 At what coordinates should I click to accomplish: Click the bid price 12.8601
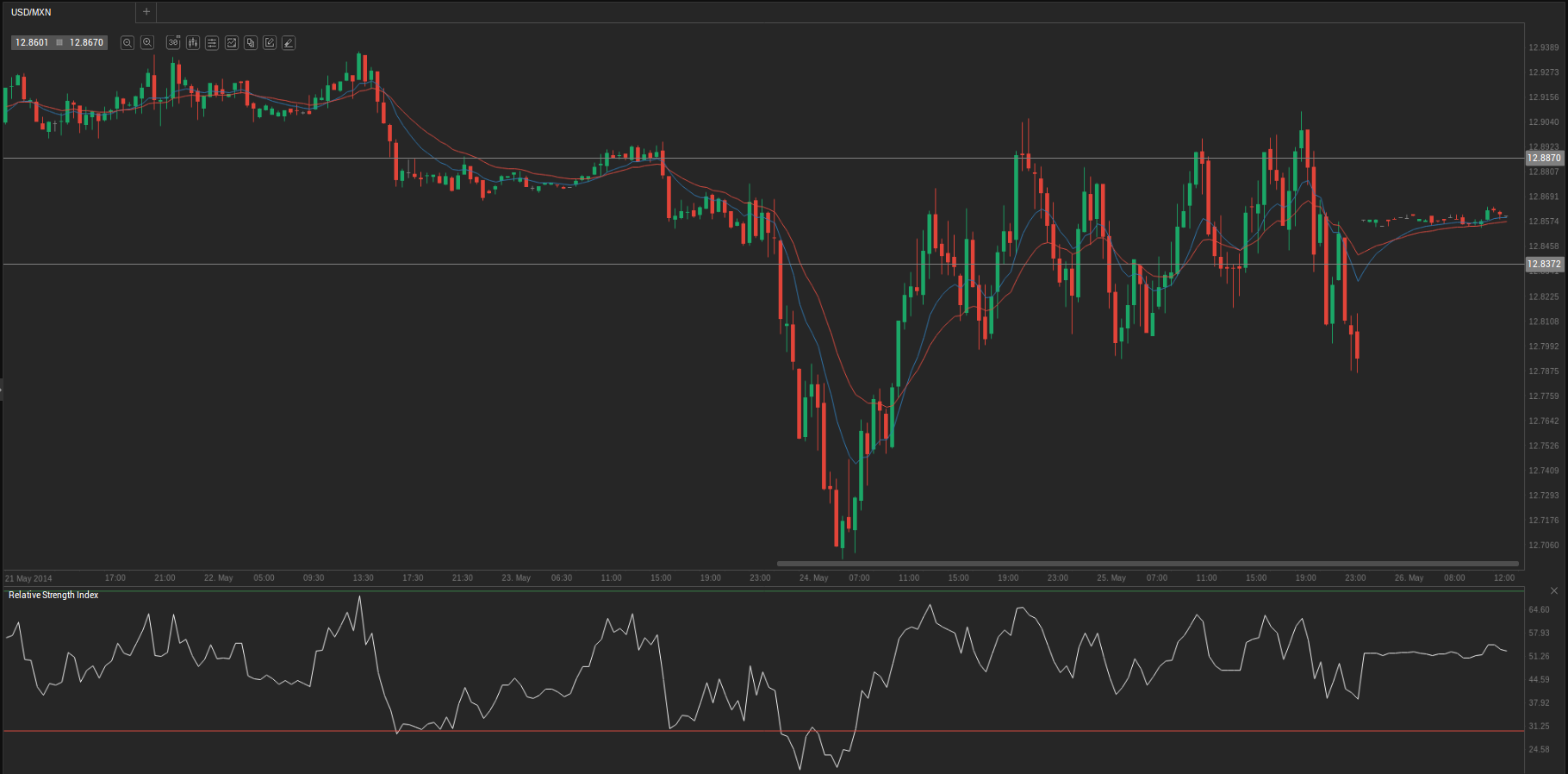point(32,42)
